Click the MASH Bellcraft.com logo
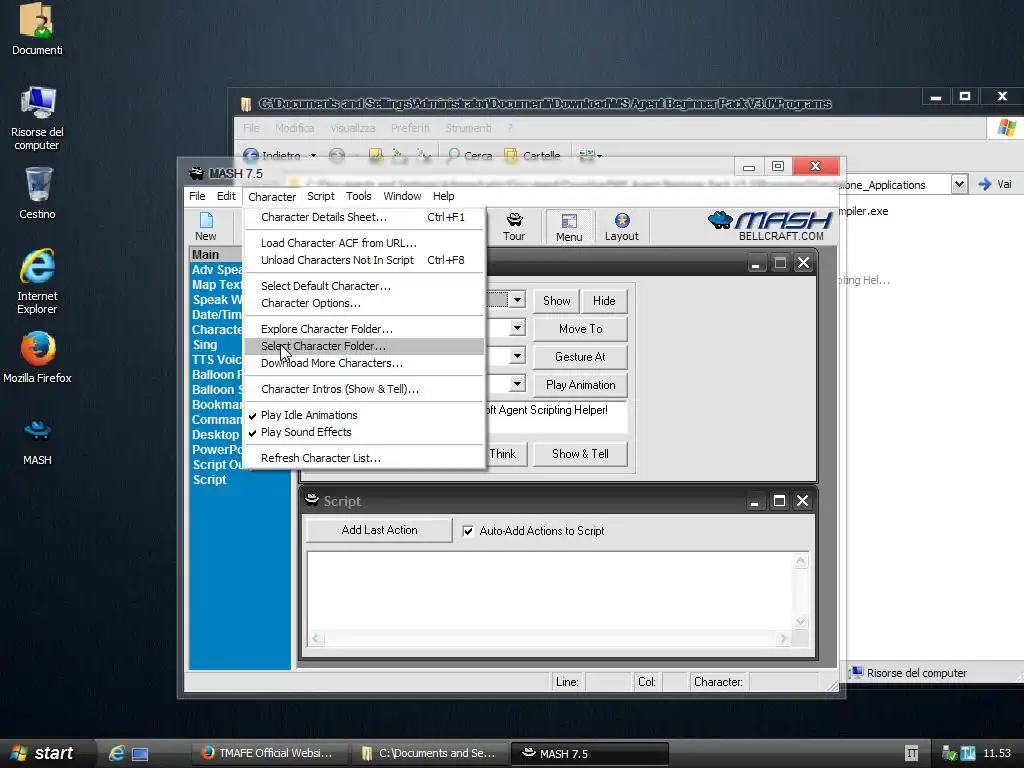Screen dimensions: 1024x768 [769, 226]
